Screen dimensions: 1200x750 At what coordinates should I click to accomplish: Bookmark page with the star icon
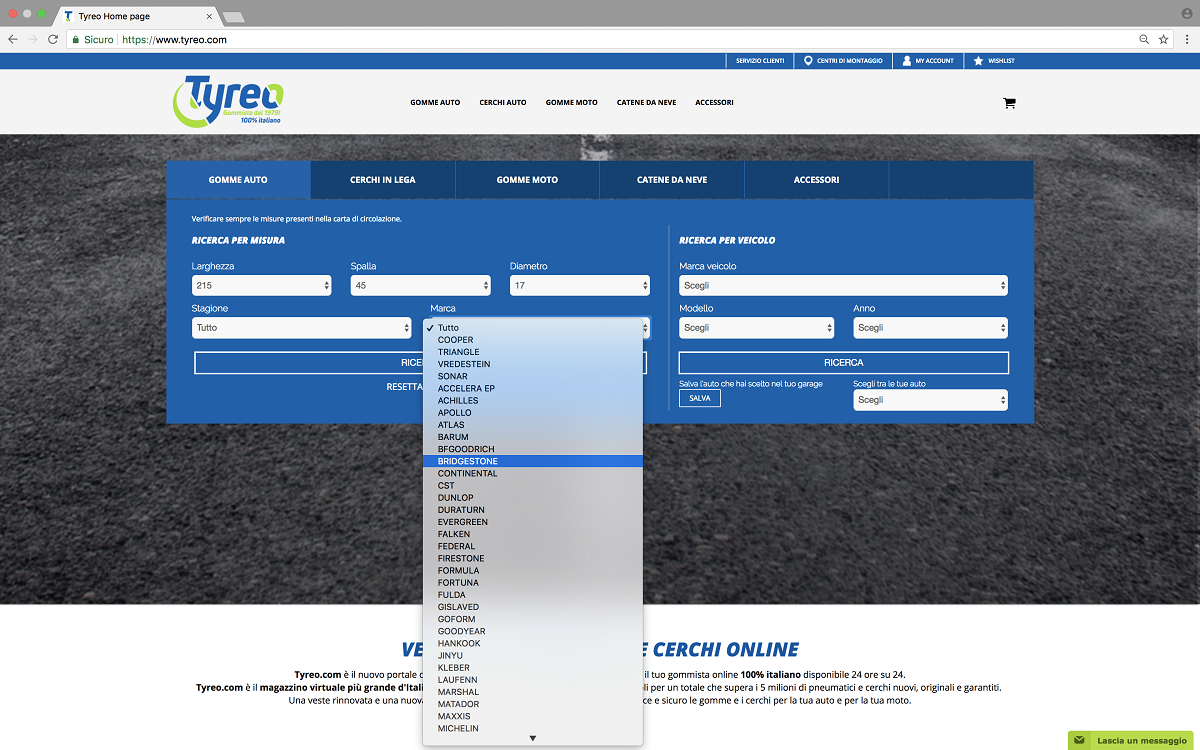(x=1164, y=39)
